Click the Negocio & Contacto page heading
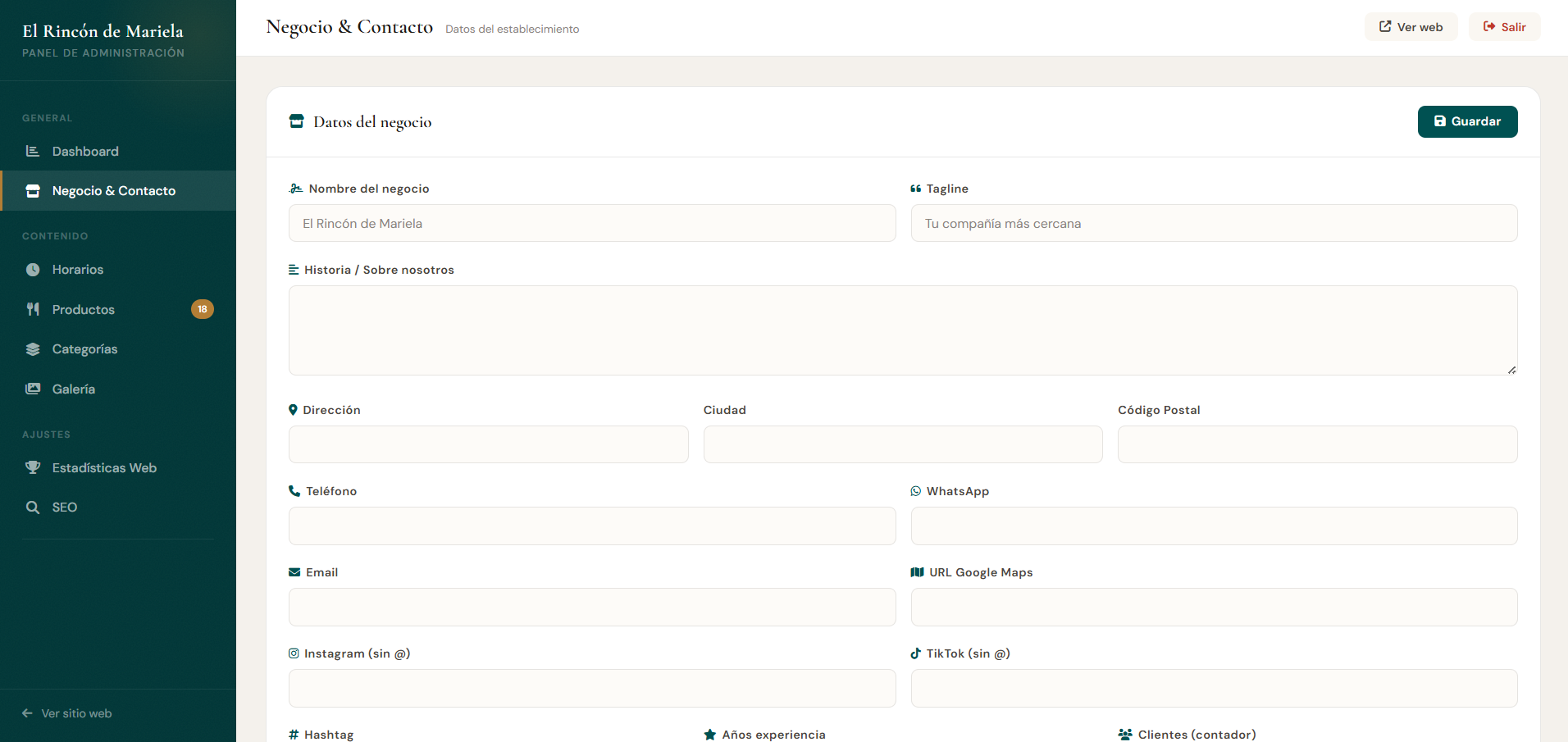Image resolution: width=1568 pixels, height=742 pixels. pyautogui.click(x=349, y=27)
